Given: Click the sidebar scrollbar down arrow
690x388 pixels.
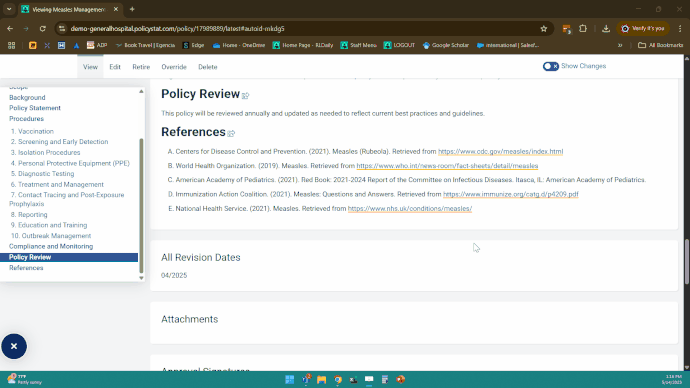Looking at the screenshot, I should (141, 278).
